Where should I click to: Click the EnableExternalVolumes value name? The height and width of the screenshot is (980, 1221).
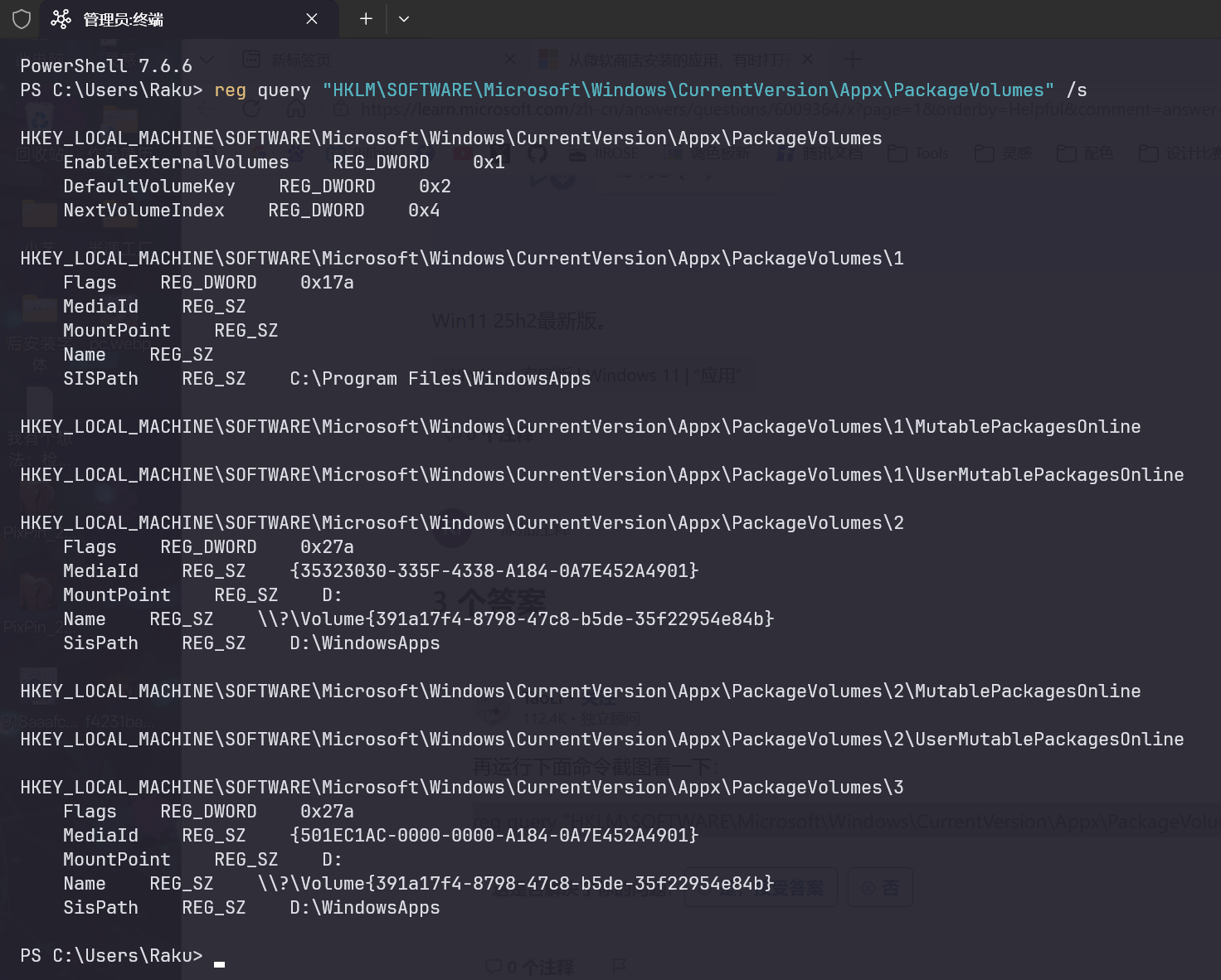[176, 163]
